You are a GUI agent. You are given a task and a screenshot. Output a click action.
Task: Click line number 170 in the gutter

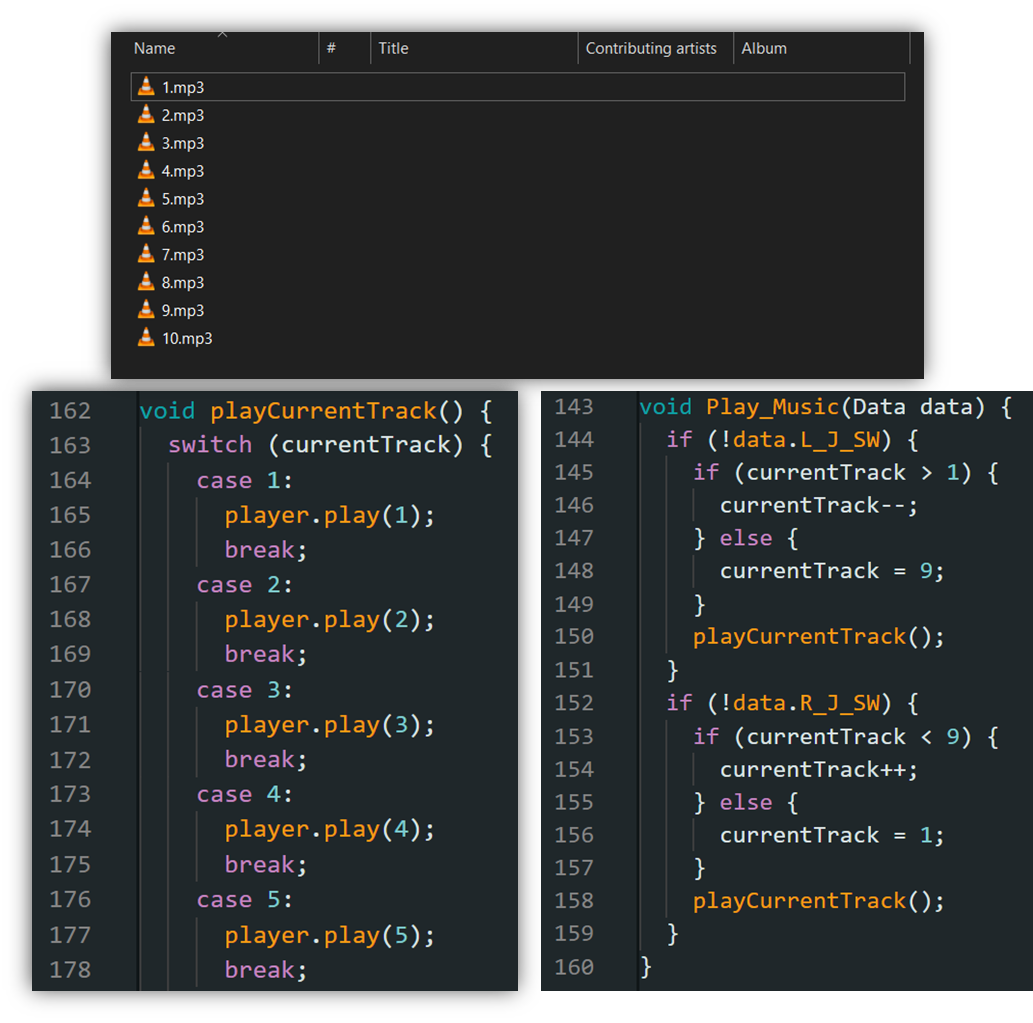tap(70, 690)
